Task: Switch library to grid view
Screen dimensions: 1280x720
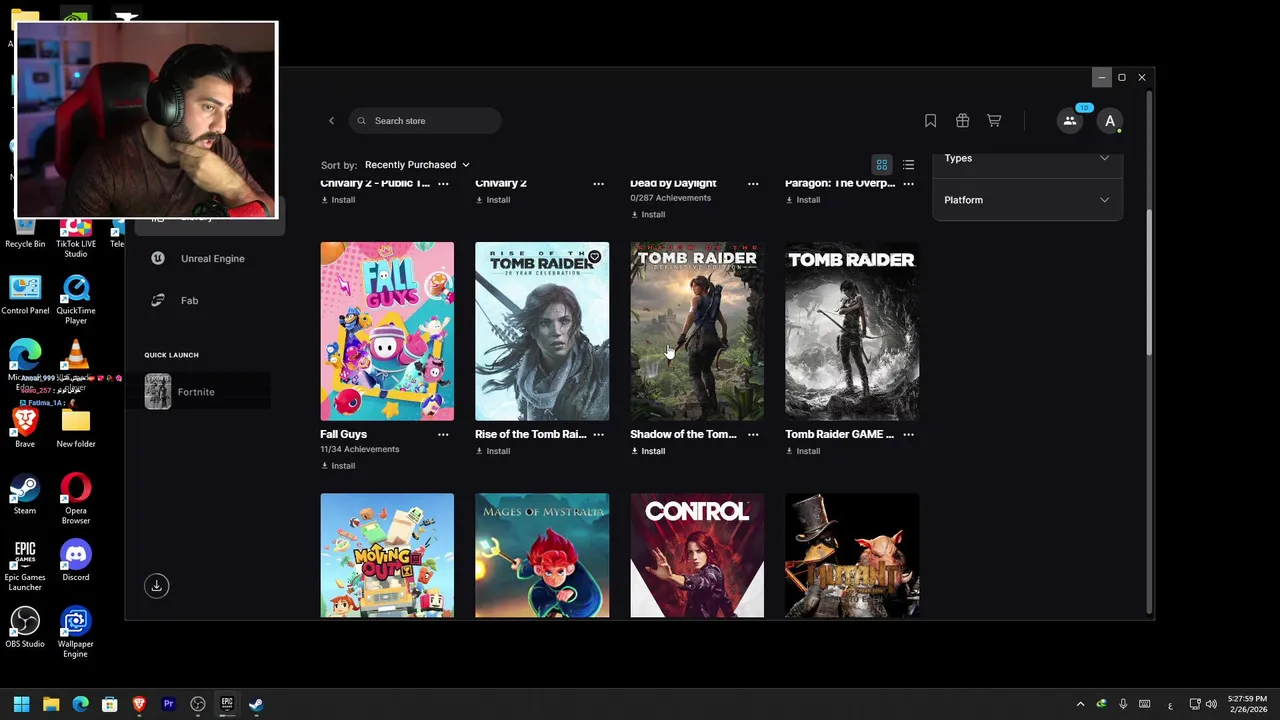Action: pyautogui.click(x=882, y=165)
